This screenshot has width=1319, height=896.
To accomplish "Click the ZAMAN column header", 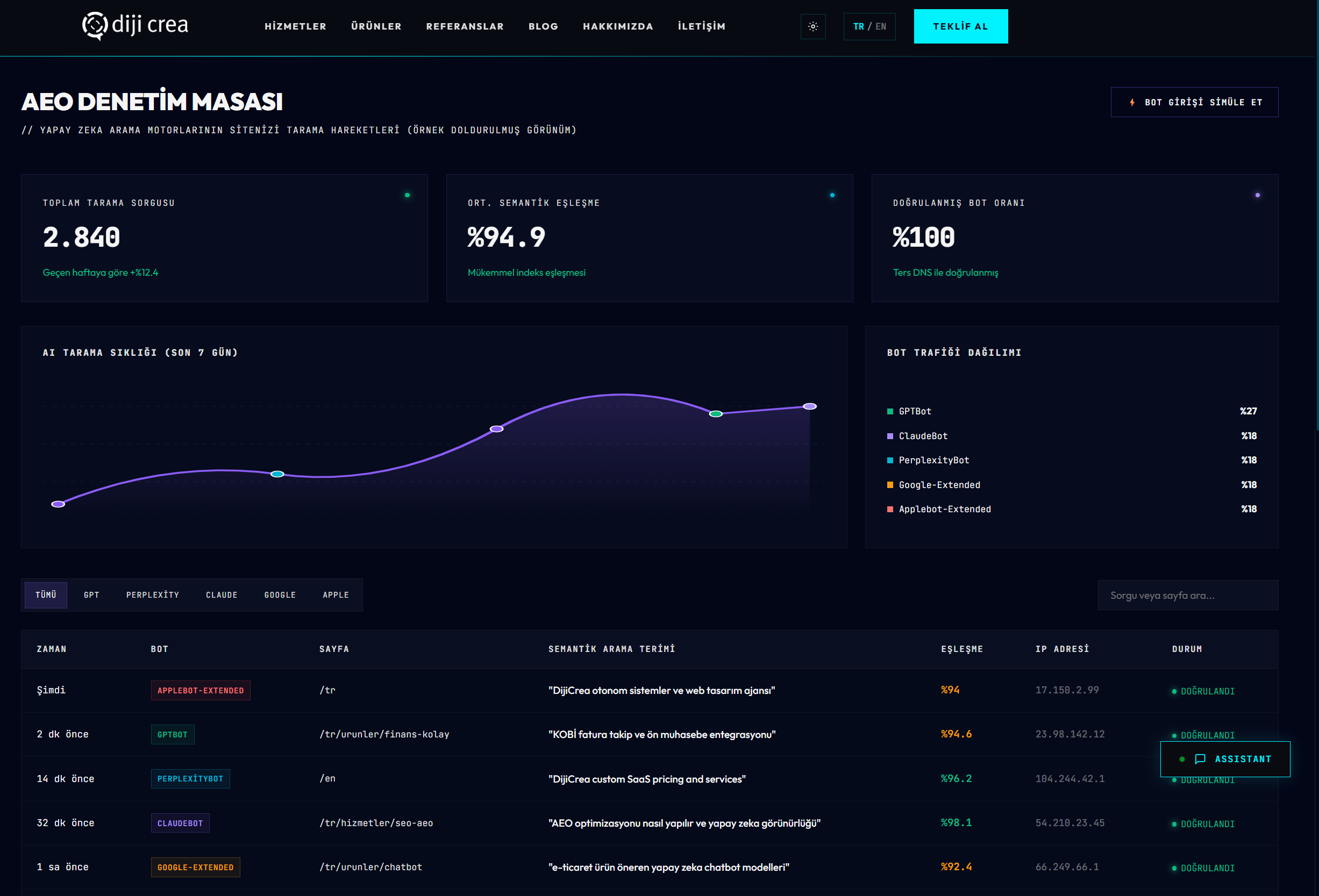I will tap(52, 649).
